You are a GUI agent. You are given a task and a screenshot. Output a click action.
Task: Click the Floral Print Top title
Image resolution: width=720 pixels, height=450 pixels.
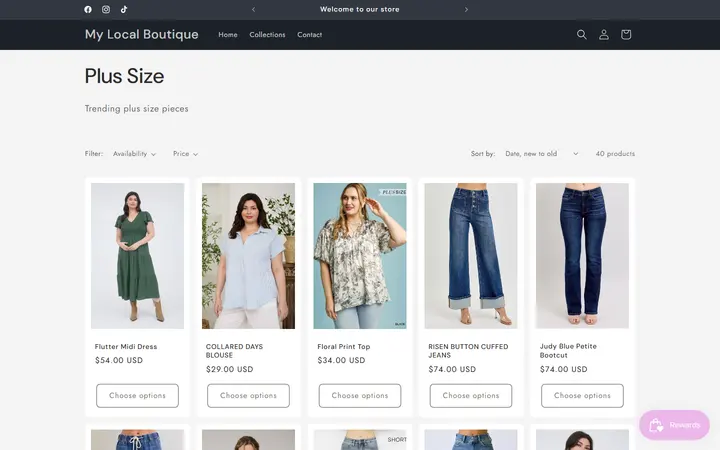tap(343, 347)
